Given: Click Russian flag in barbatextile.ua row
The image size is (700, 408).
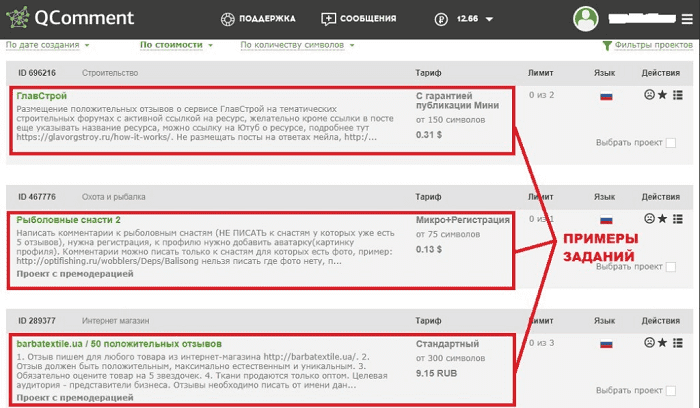Looking at the screenshot, I should coord(606,344).
